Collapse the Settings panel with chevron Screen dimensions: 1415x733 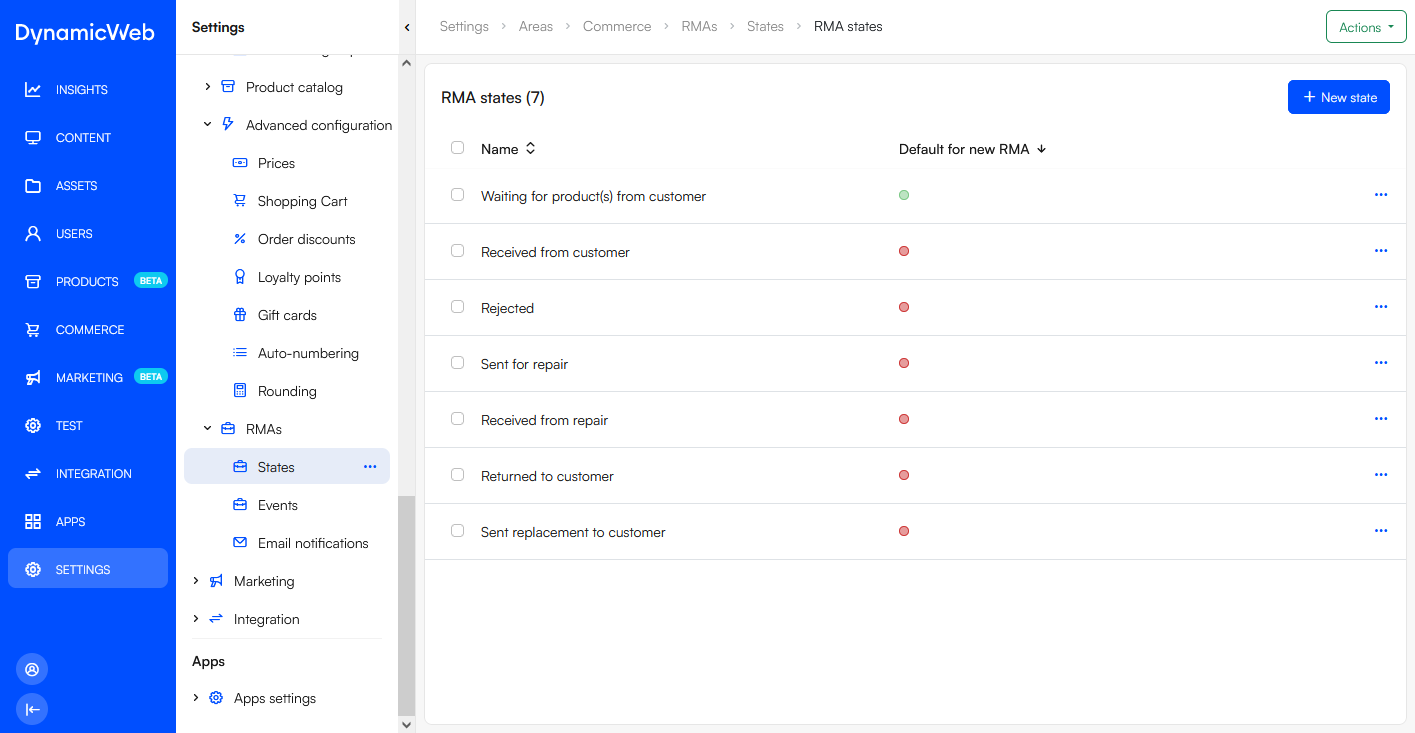pos(407,27)
